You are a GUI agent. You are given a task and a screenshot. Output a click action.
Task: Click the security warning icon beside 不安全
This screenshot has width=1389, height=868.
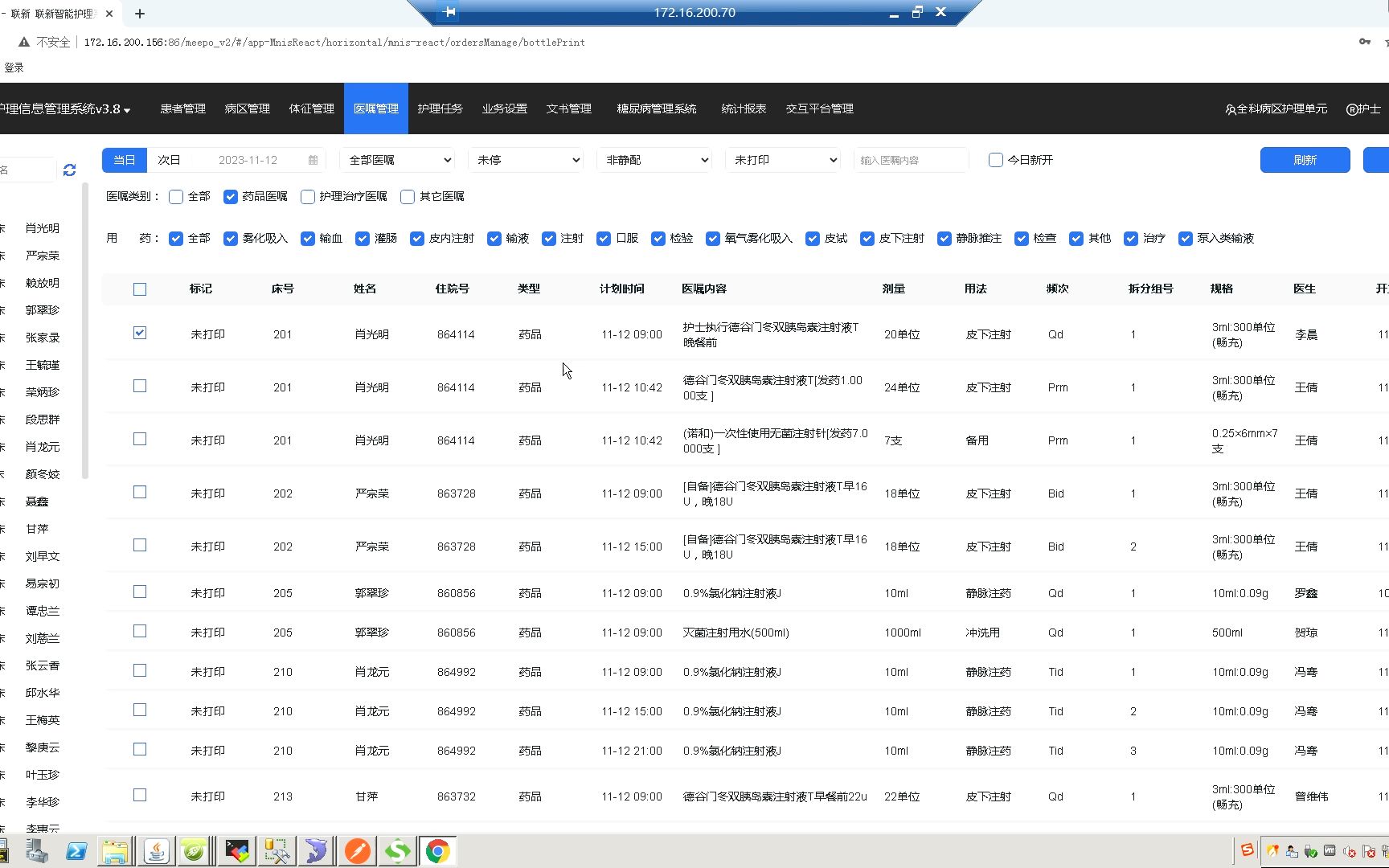click(24, 42)
